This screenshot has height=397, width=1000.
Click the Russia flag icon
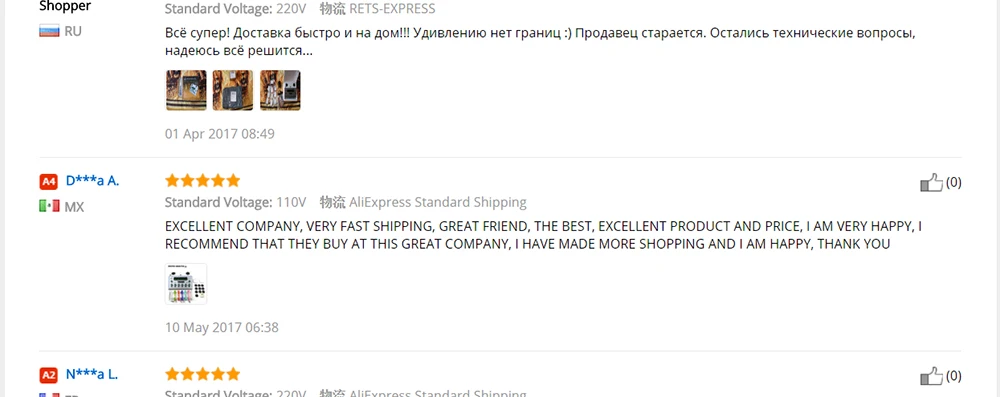49,31
